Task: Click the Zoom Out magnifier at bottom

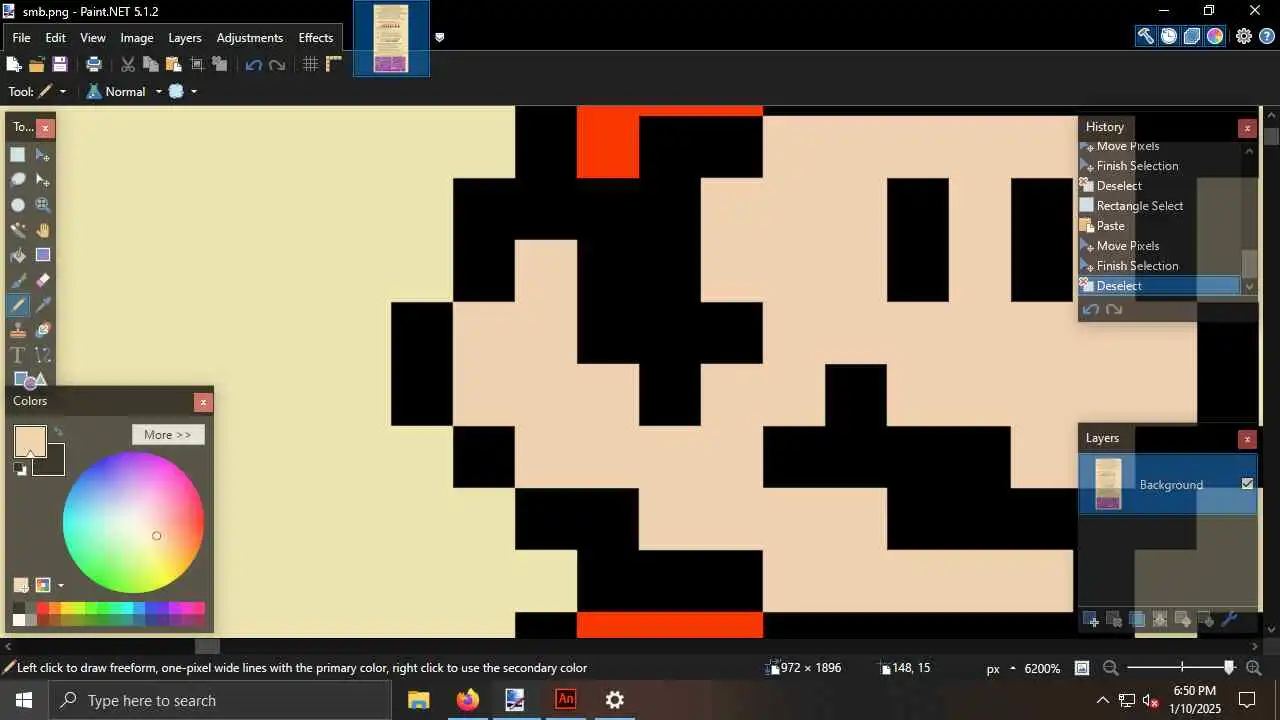Action: click(x=1110, y=668)
